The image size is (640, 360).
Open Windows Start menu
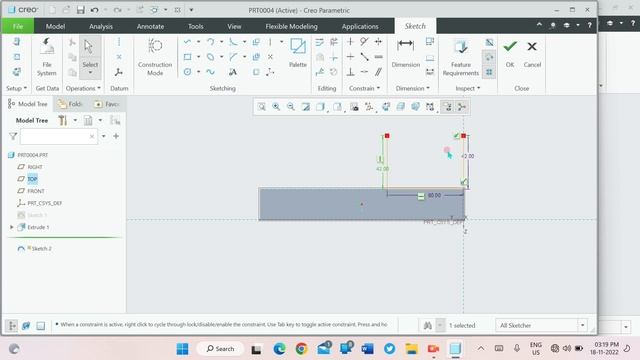182,349
